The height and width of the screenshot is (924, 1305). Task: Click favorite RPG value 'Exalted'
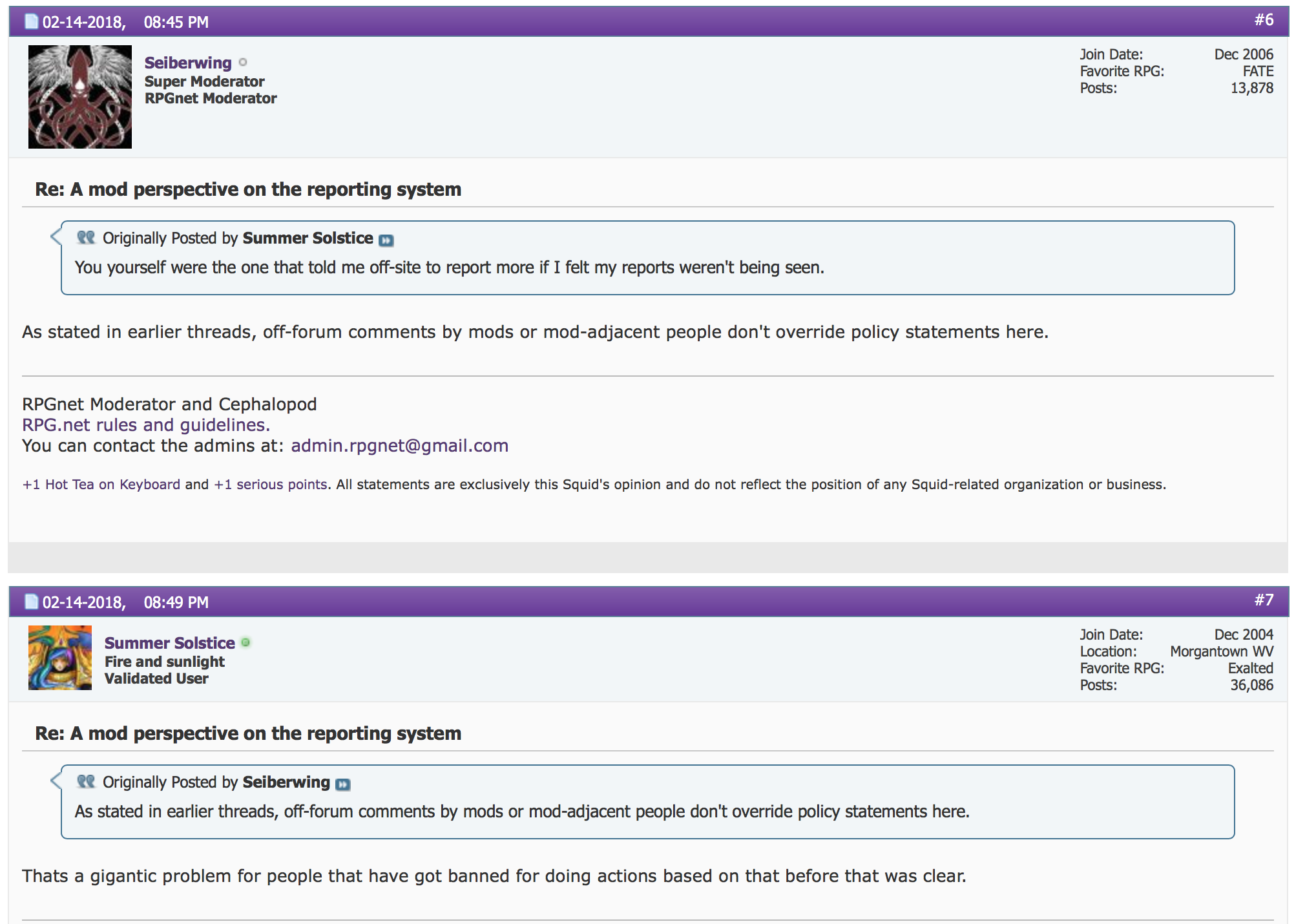tap(1251, 668)
